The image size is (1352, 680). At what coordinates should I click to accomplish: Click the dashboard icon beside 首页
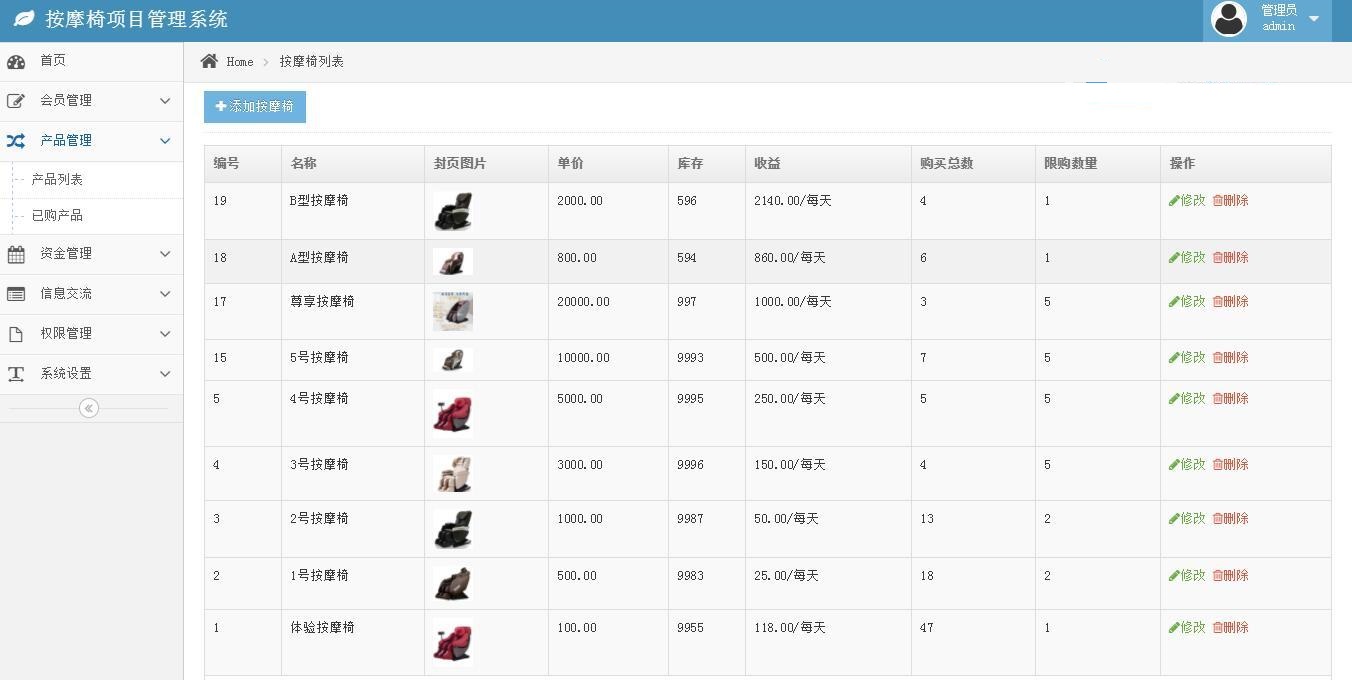coord(16,62)
